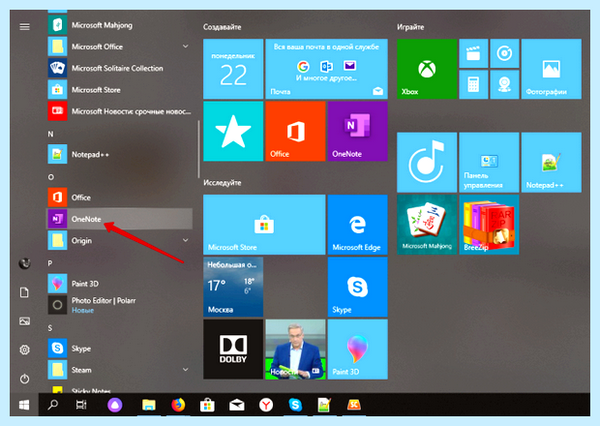
Task: Open Microsoft Store in app list
Action: click(x=119, y=90)
